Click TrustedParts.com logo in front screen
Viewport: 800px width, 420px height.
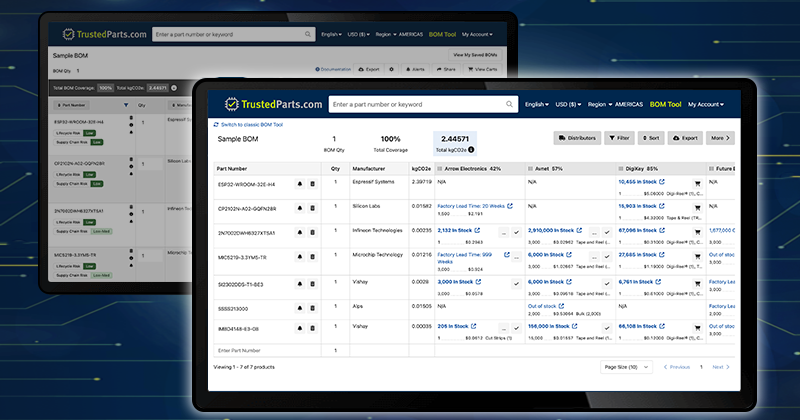tap(273, 104)
